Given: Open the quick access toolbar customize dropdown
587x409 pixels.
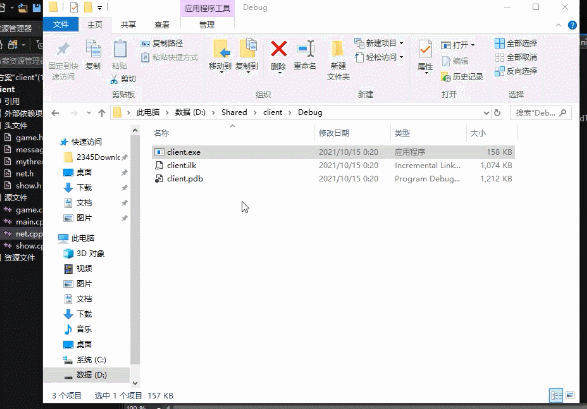Looking at the screenshot, I should [100, 7].
